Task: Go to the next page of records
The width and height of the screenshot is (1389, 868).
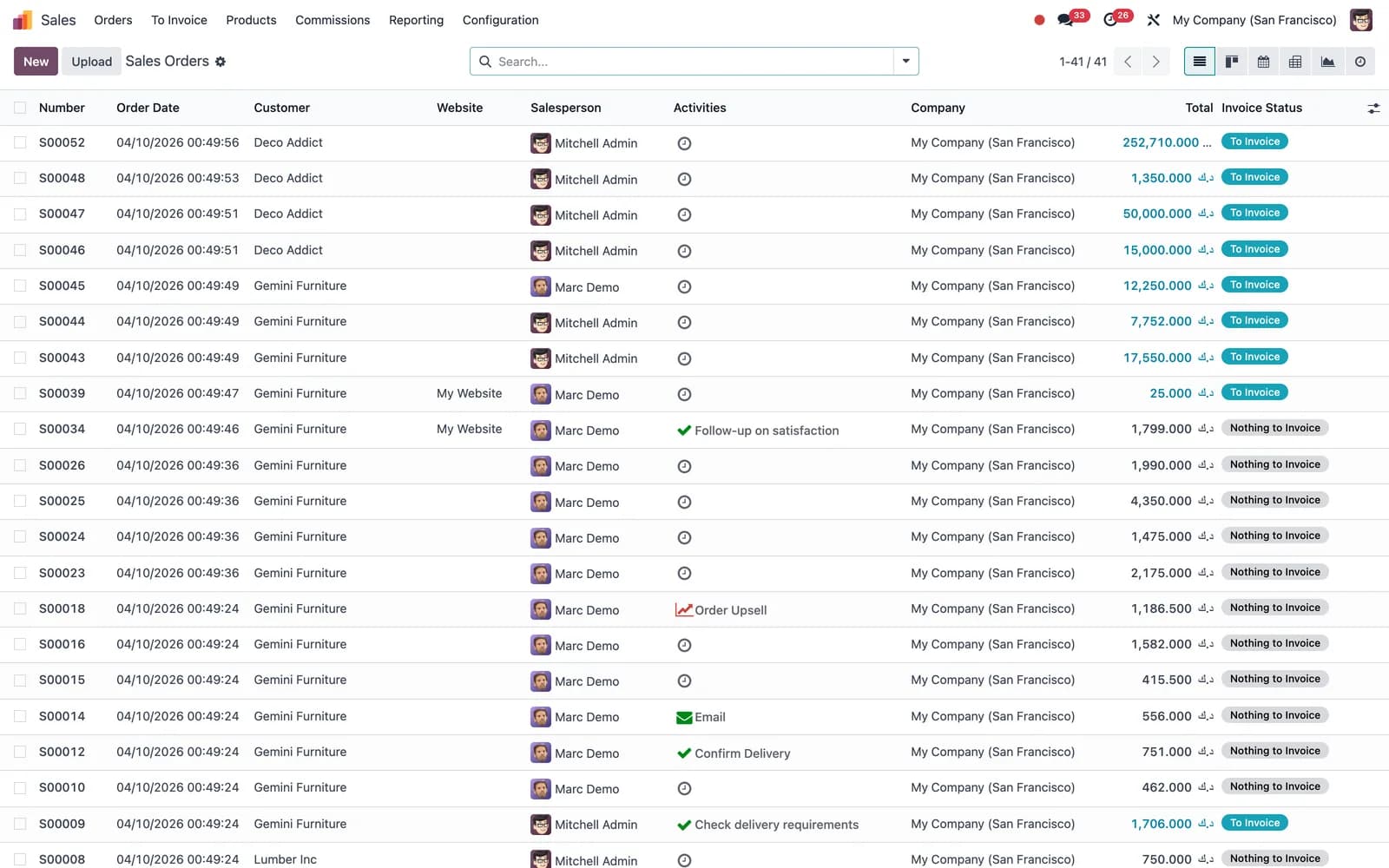Action: 1155,62
